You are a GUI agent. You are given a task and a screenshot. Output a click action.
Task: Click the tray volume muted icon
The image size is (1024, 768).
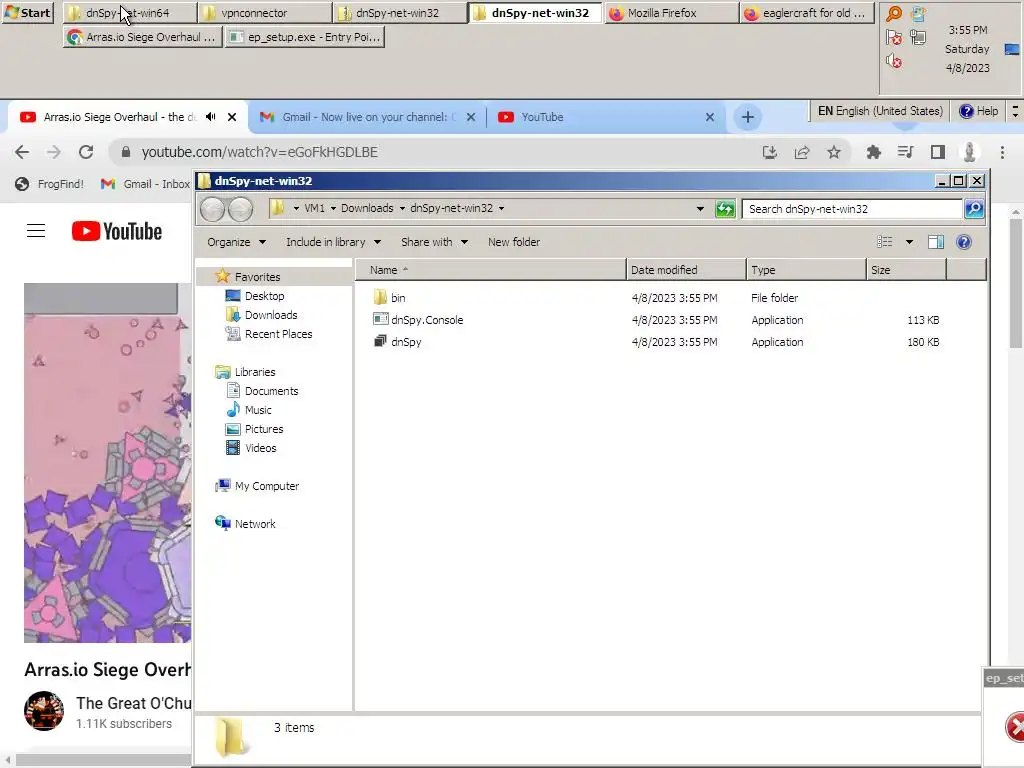894,61
